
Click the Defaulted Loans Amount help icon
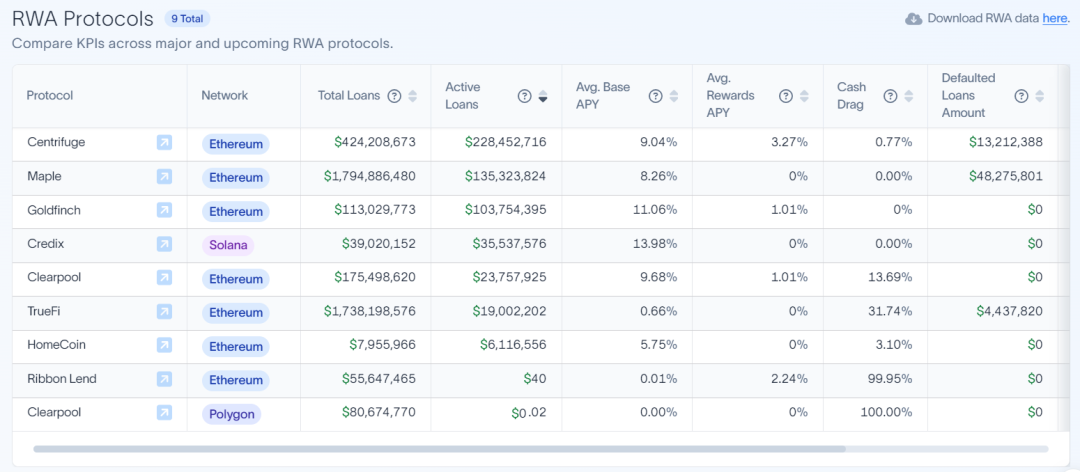[x=1021, y=96]
